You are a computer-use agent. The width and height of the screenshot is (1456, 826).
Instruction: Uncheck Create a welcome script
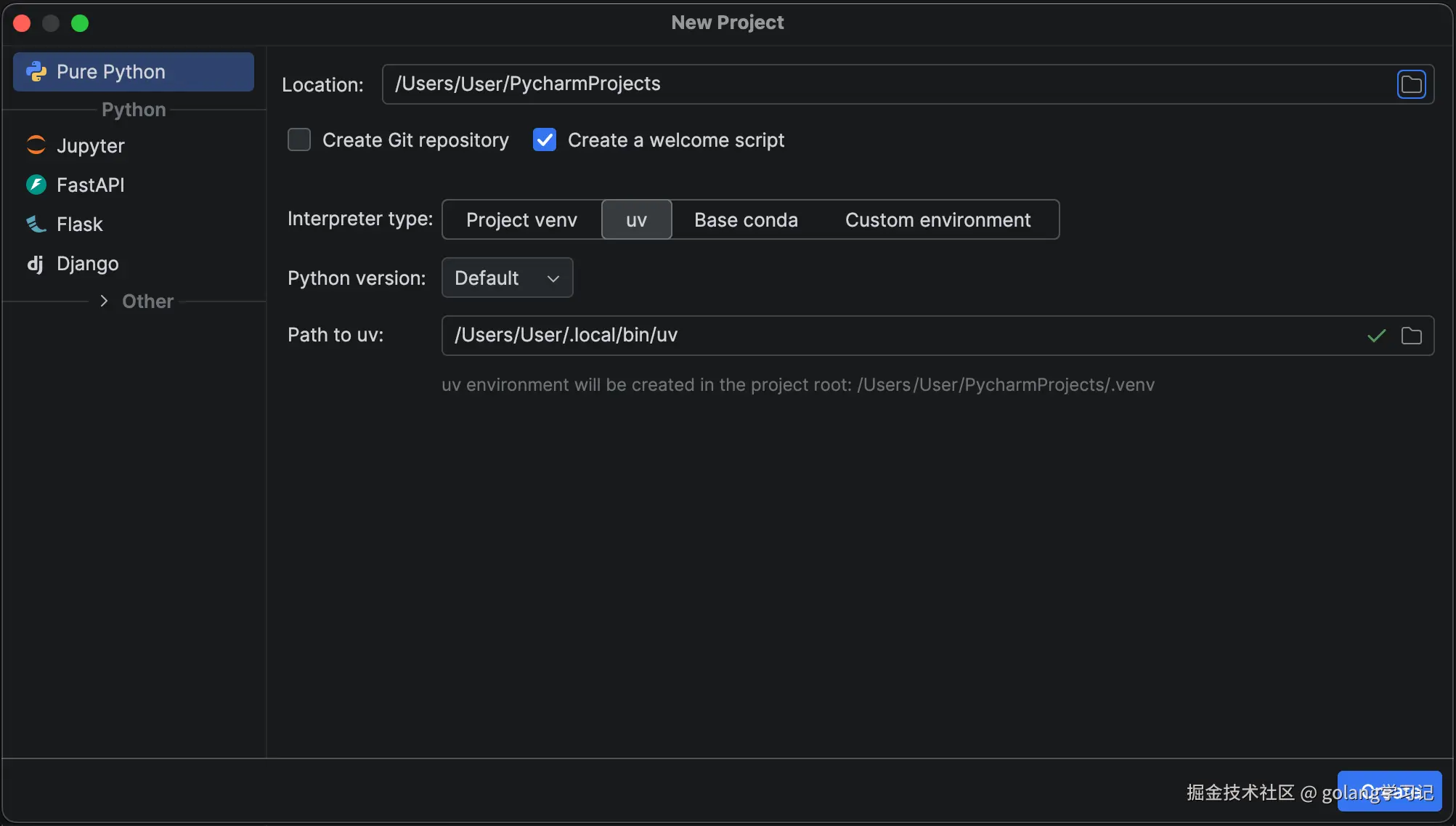tap(545, 139)
